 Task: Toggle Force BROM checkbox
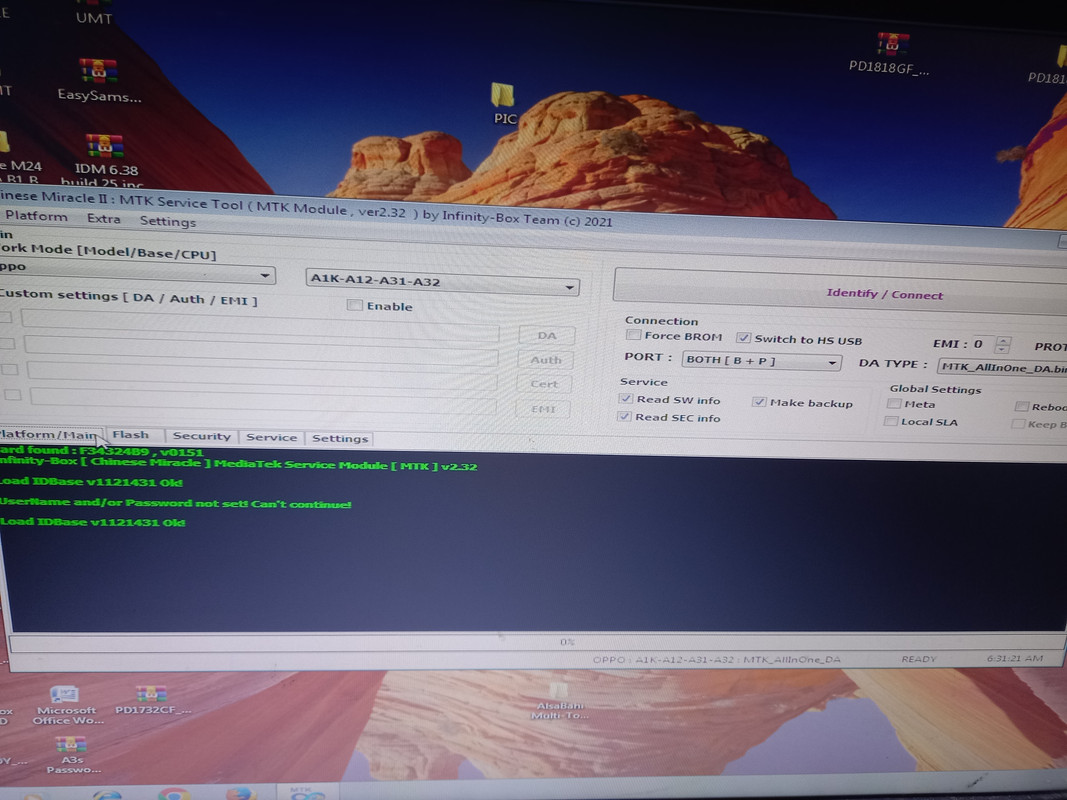[634, 335]
